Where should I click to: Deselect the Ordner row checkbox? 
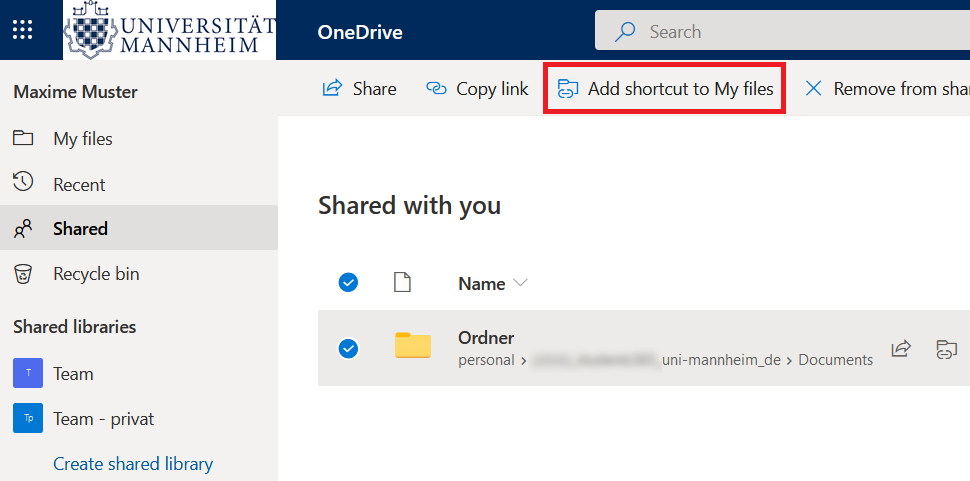pyautogui.click(x=348, y=349)
